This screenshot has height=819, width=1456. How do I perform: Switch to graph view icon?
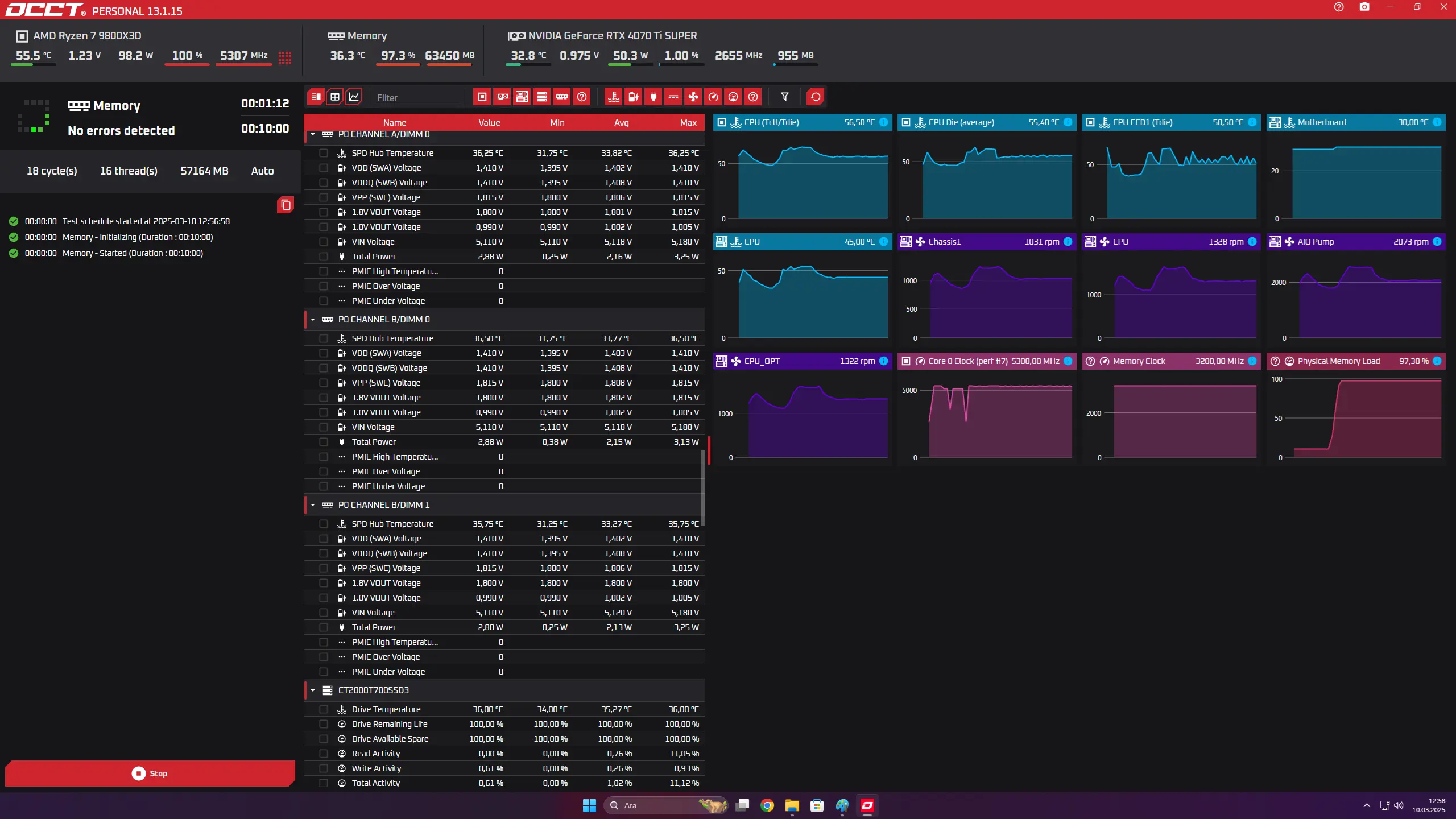354,97
